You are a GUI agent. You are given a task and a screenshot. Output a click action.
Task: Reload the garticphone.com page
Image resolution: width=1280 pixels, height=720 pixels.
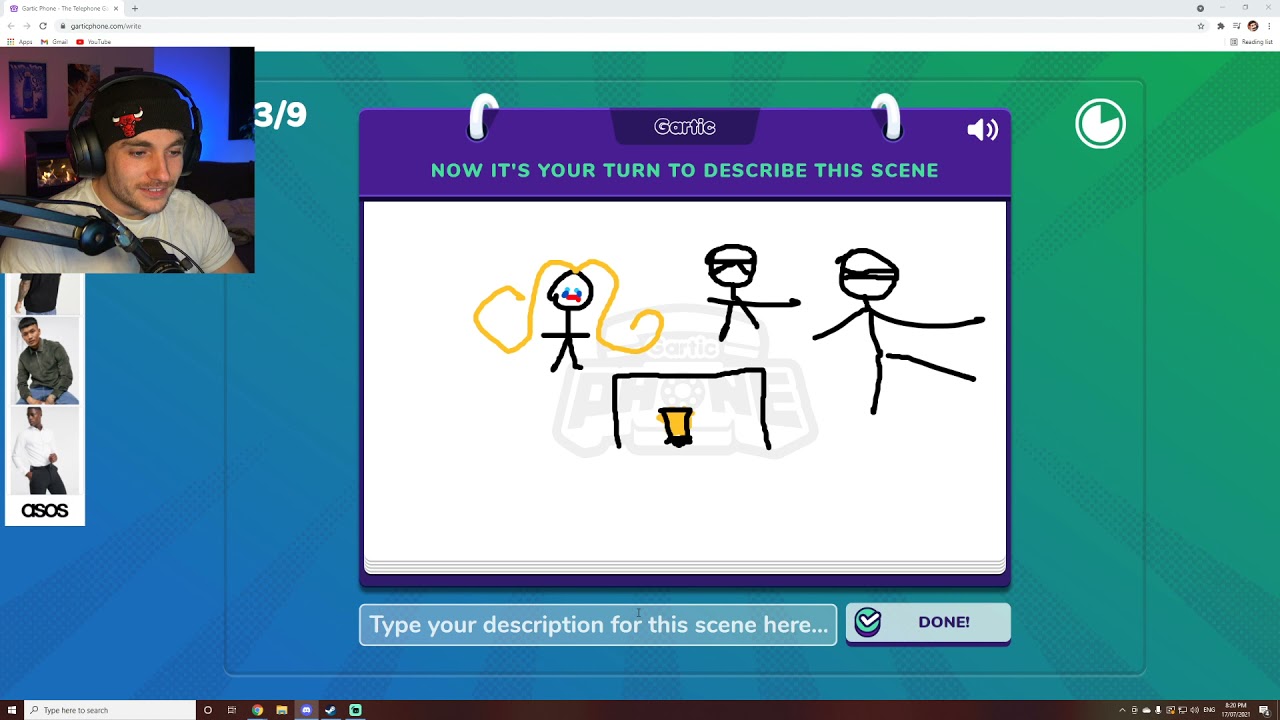coord(43,26)
